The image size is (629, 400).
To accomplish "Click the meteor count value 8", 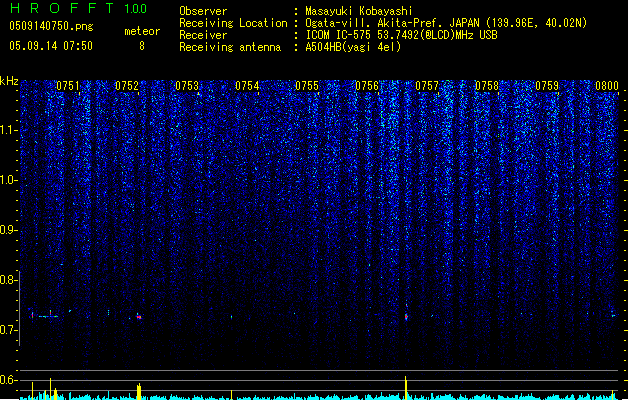I will pyautogui.click(x=142, y=46).
